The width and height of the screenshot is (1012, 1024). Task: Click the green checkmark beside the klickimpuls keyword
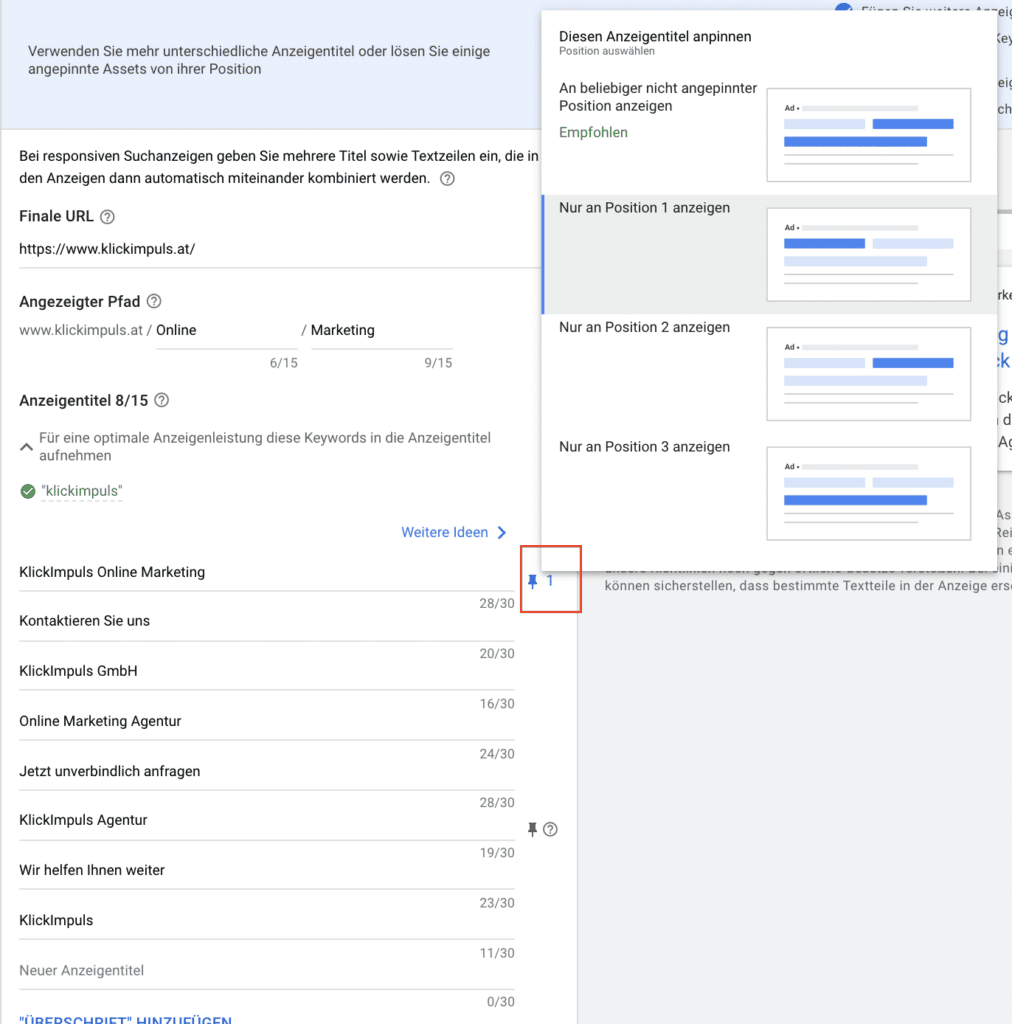tap(28, 491)
